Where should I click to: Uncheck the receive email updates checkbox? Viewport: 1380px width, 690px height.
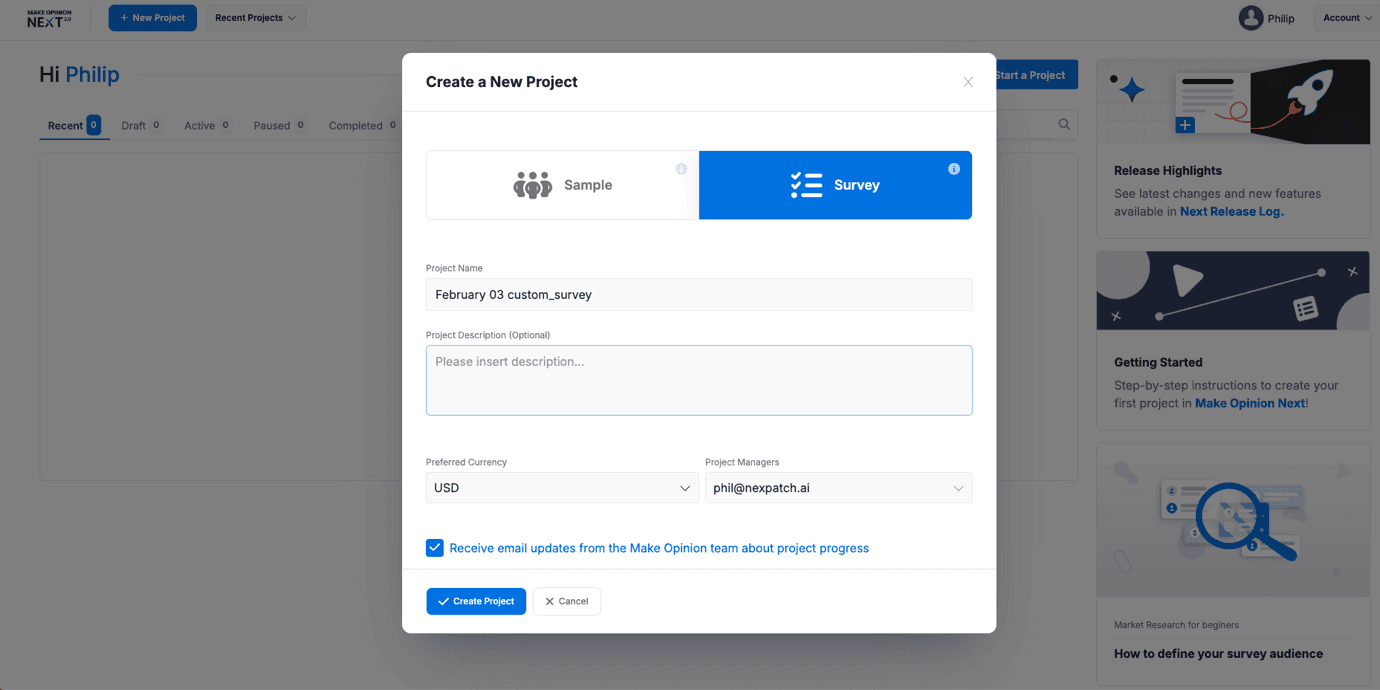pos(435,548)
